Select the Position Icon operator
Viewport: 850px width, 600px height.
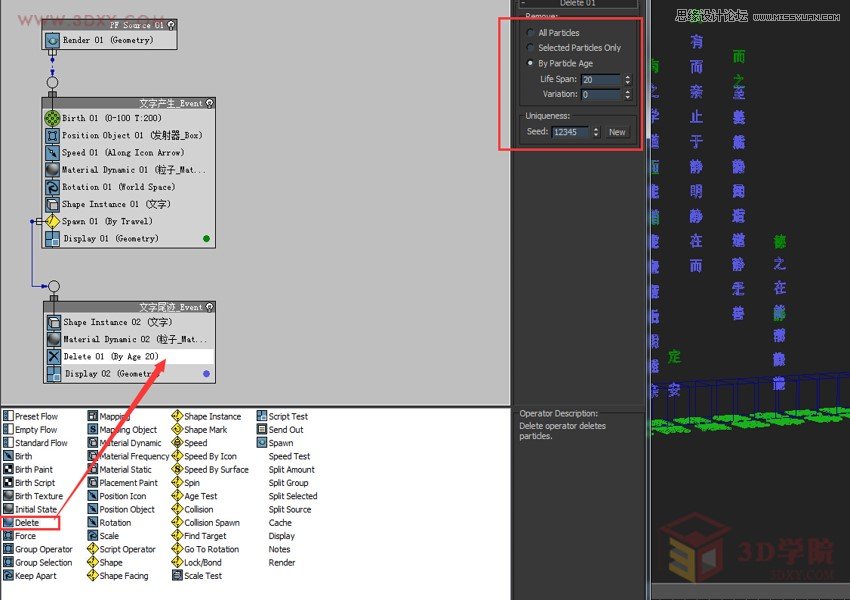(x=117, y=496)
